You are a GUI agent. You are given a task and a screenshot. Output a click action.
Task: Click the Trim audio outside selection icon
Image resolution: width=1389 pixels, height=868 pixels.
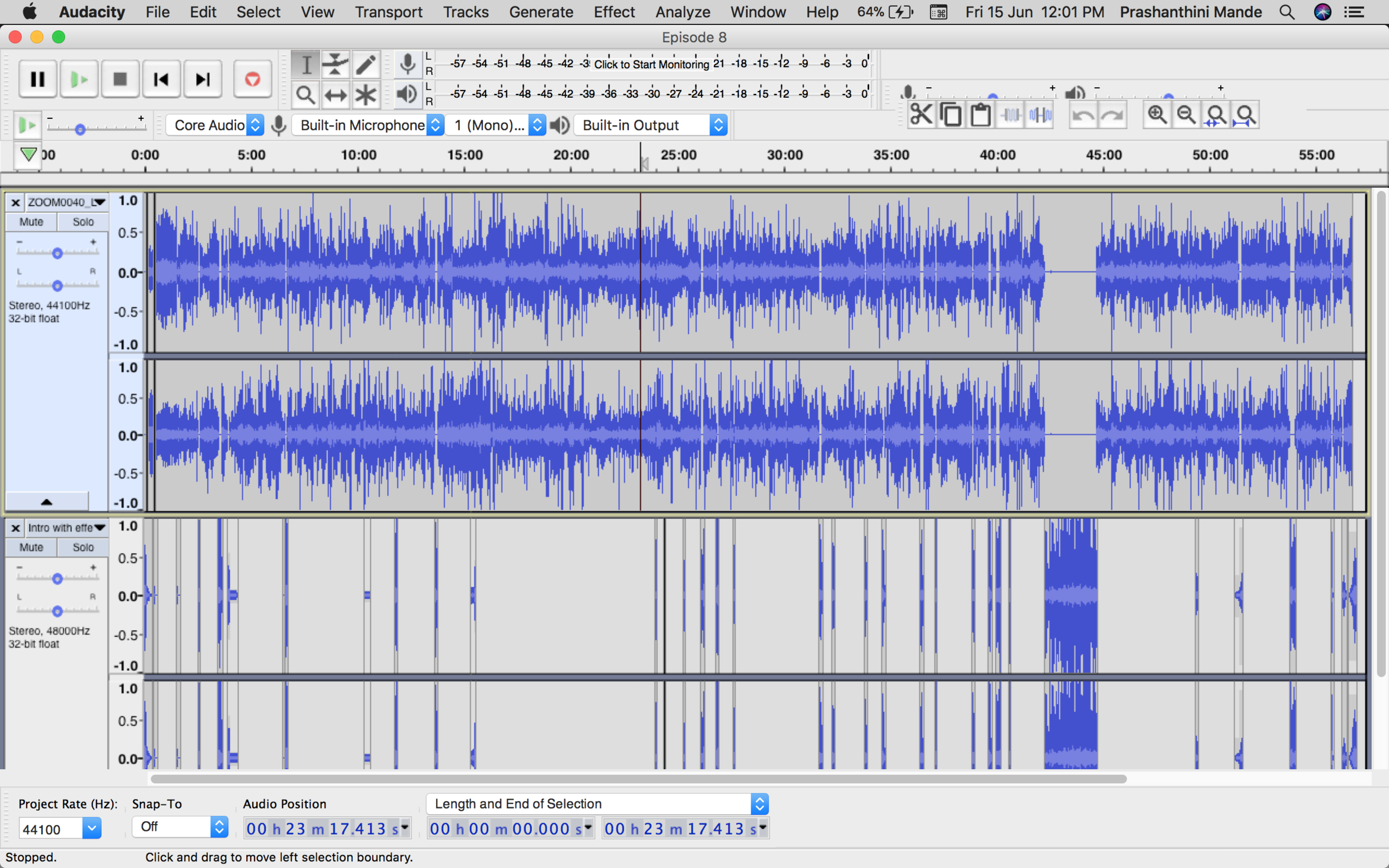click(1010, 116)
